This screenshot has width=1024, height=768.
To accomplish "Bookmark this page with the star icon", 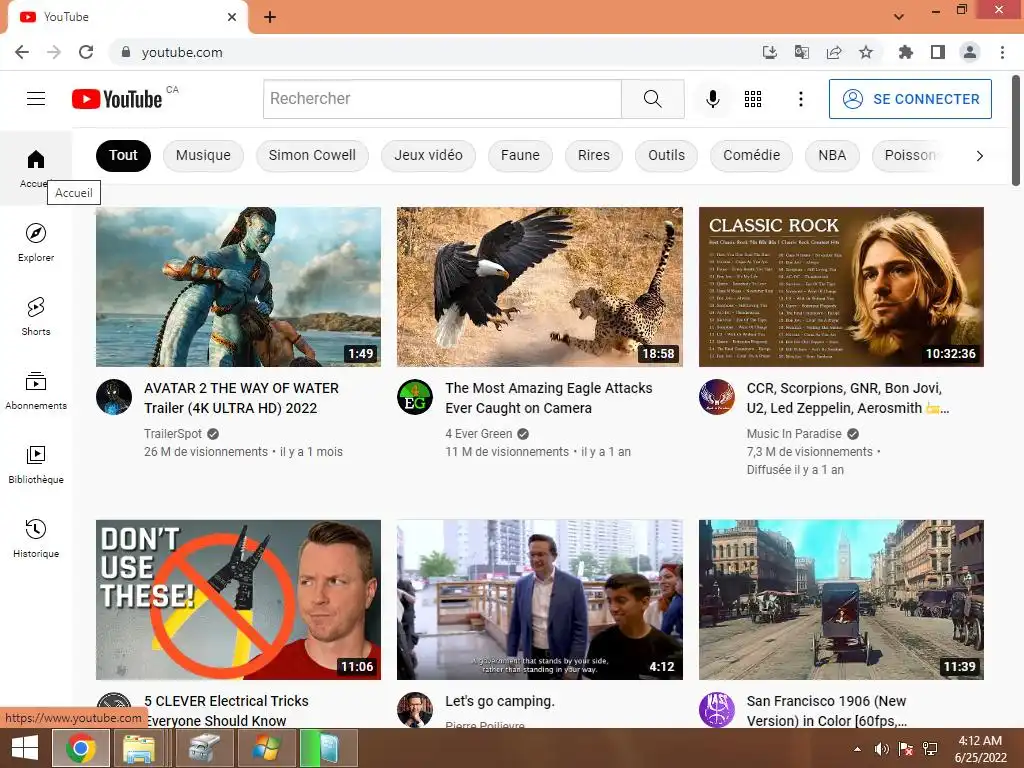I will (x=865, y=52).
